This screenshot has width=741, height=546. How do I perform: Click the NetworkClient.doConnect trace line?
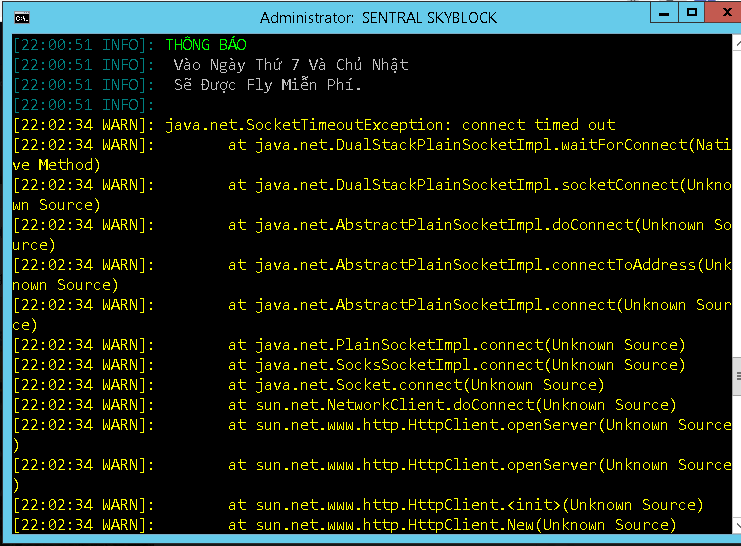[x=452, y=405]
